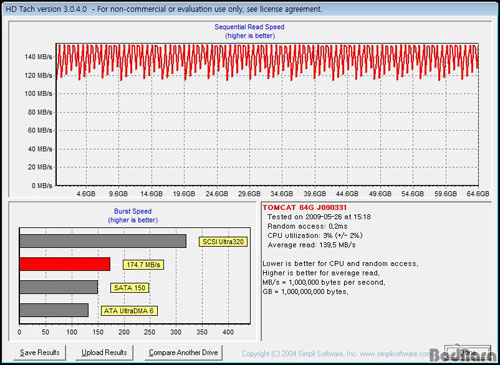Open Compare Another Drive
This screenshot has height=365, width=500.
pos(183,353)
